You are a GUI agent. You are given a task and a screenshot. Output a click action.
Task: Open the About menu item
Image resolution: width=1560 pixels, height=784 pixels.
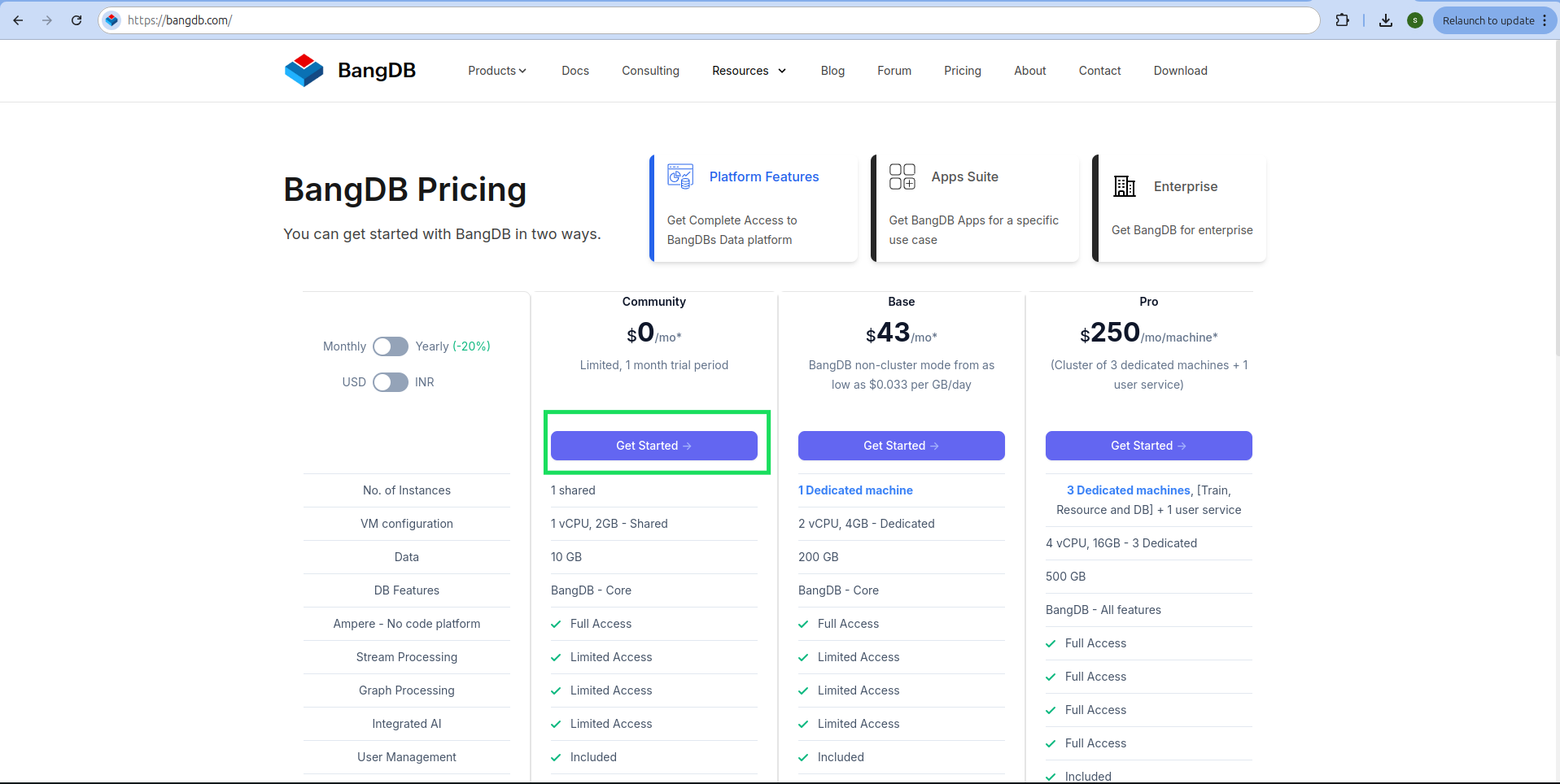tap(1030, 71)
